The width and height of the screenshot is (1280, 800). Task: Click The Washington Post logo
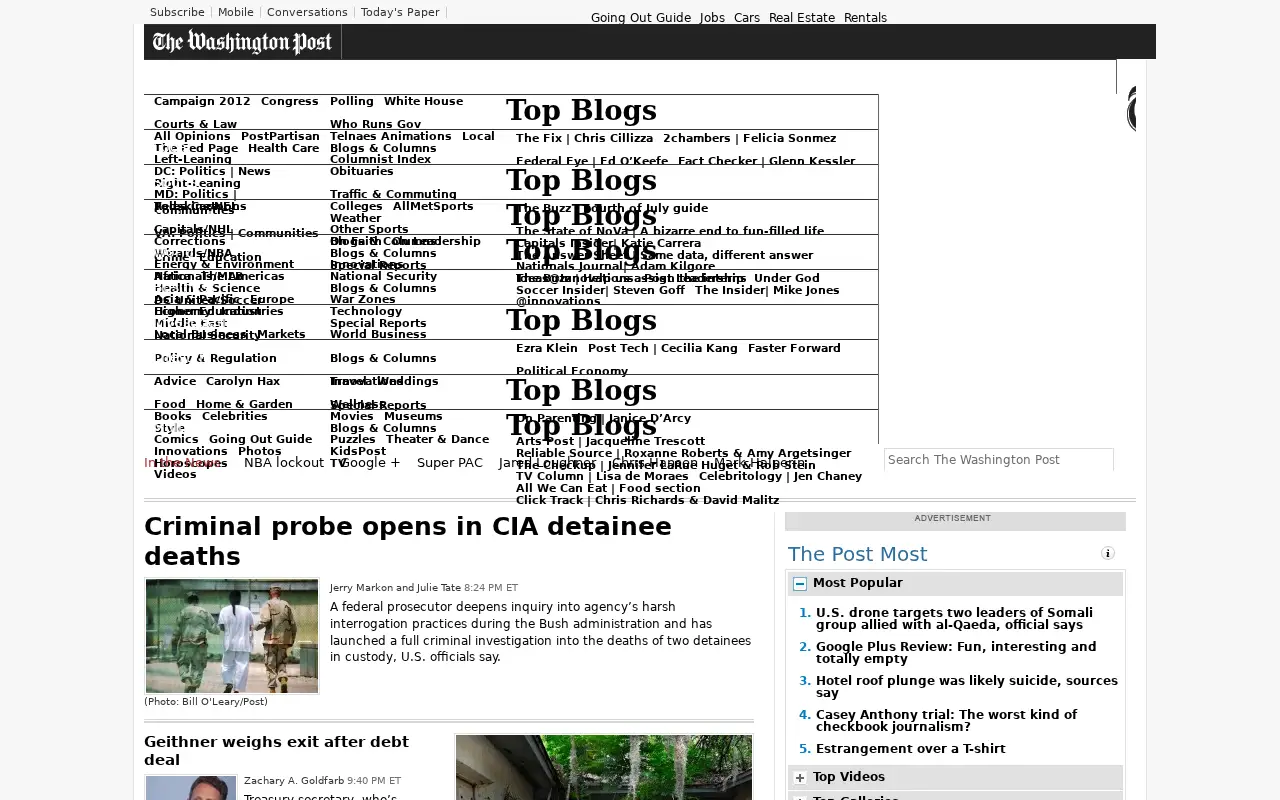tap(242, 42)
